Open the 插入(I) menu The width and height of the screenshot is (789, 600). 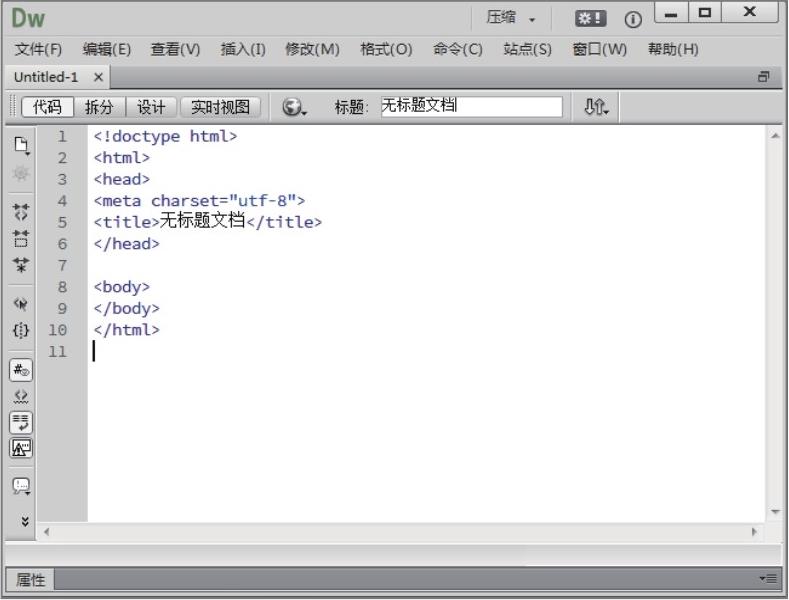[x=243, y=49]
